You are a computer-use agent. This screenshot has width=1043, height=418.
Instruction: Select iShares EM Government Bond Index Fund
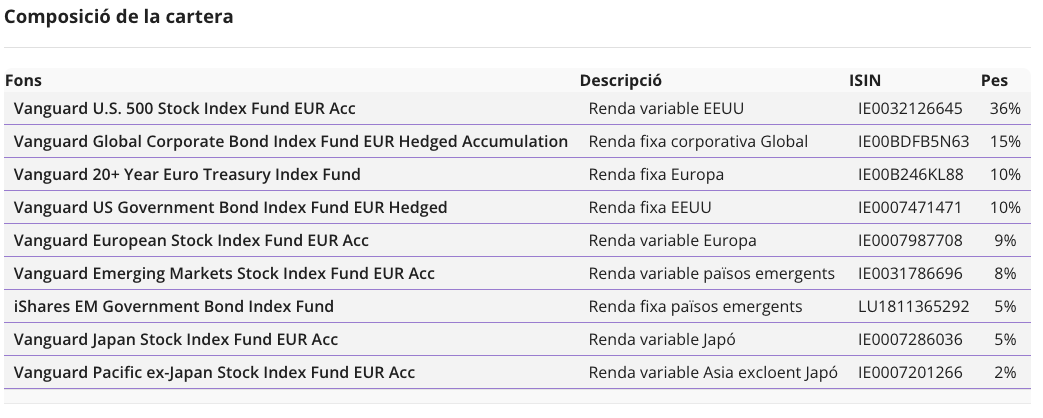coord(174,306)
